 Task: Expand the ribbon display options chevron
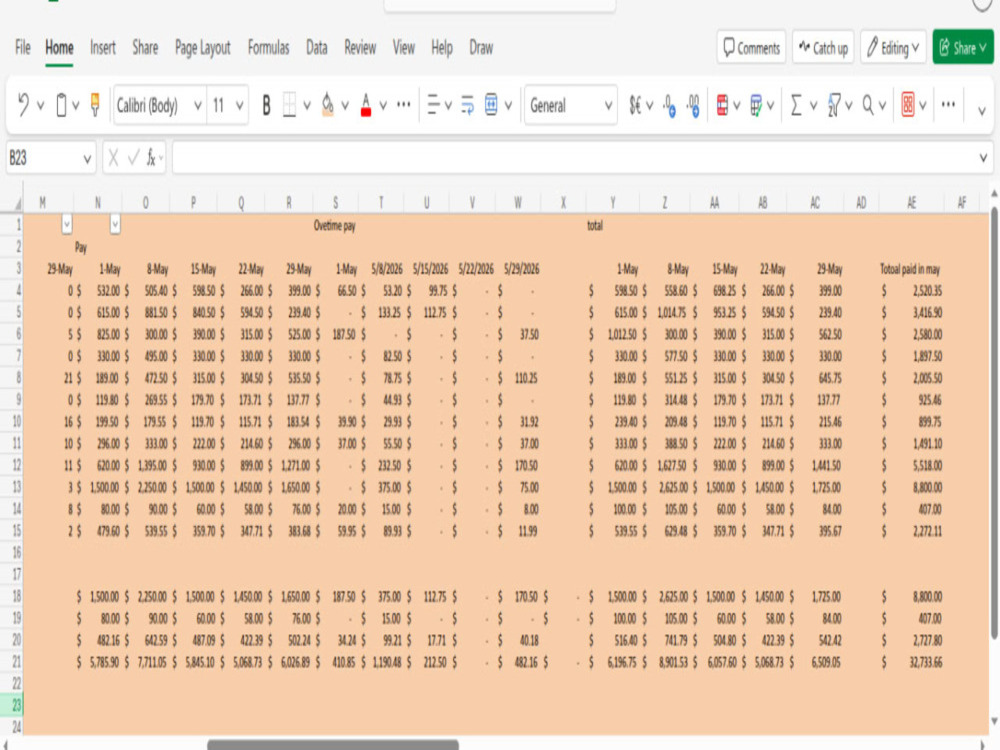(x=982, y=111)
